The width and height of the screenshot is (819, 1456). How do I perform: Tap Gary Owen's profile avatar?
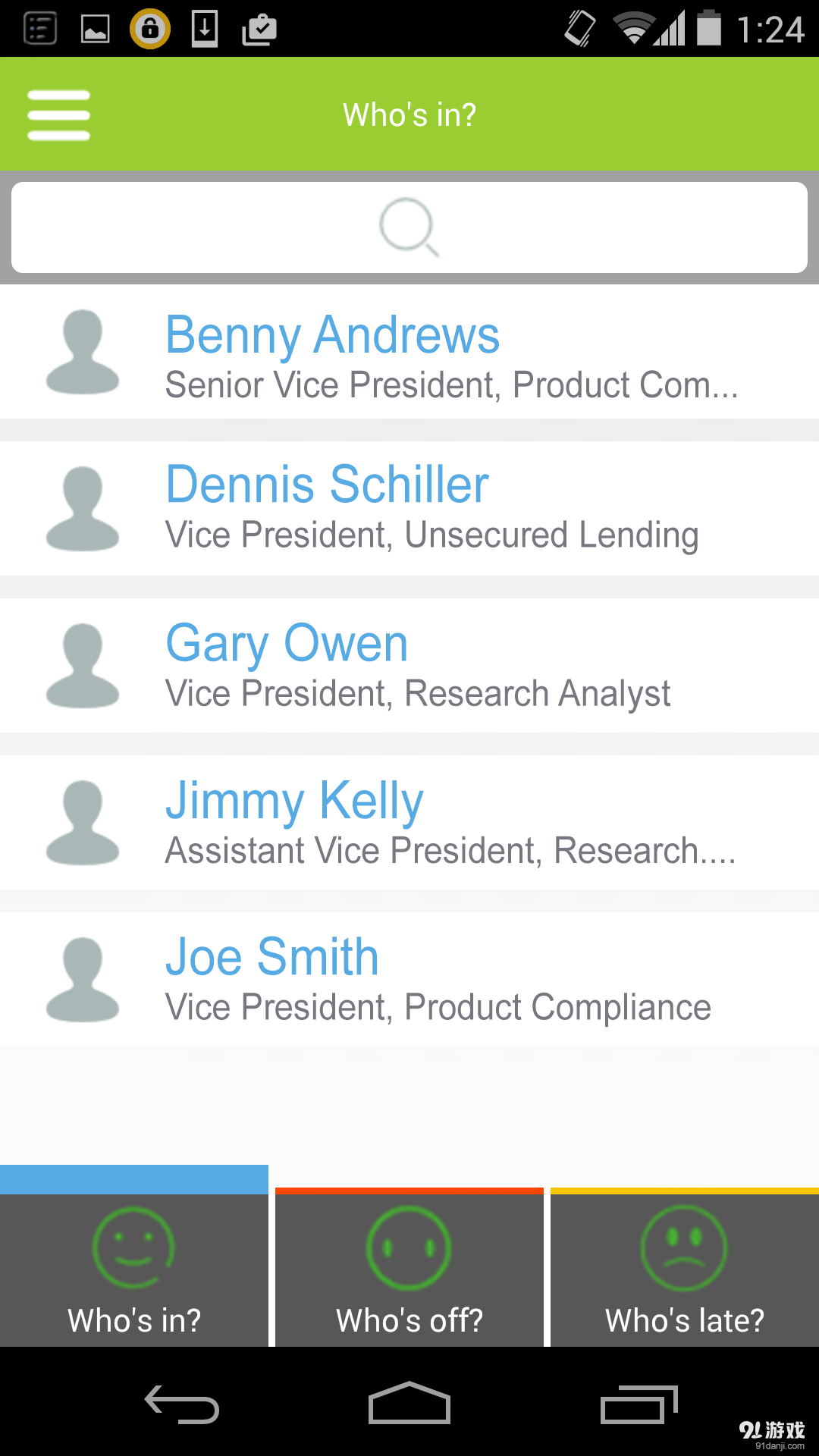click(83, 666)
